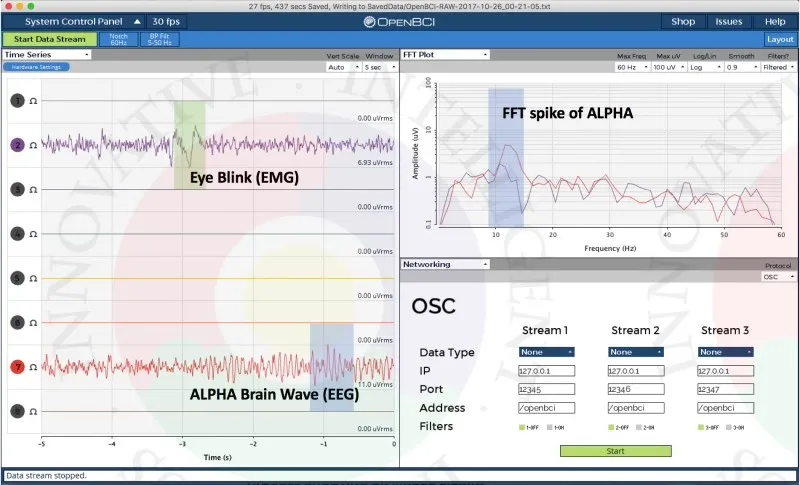
Task: Click the Hardware Settings button
Action: click(36, 67)
